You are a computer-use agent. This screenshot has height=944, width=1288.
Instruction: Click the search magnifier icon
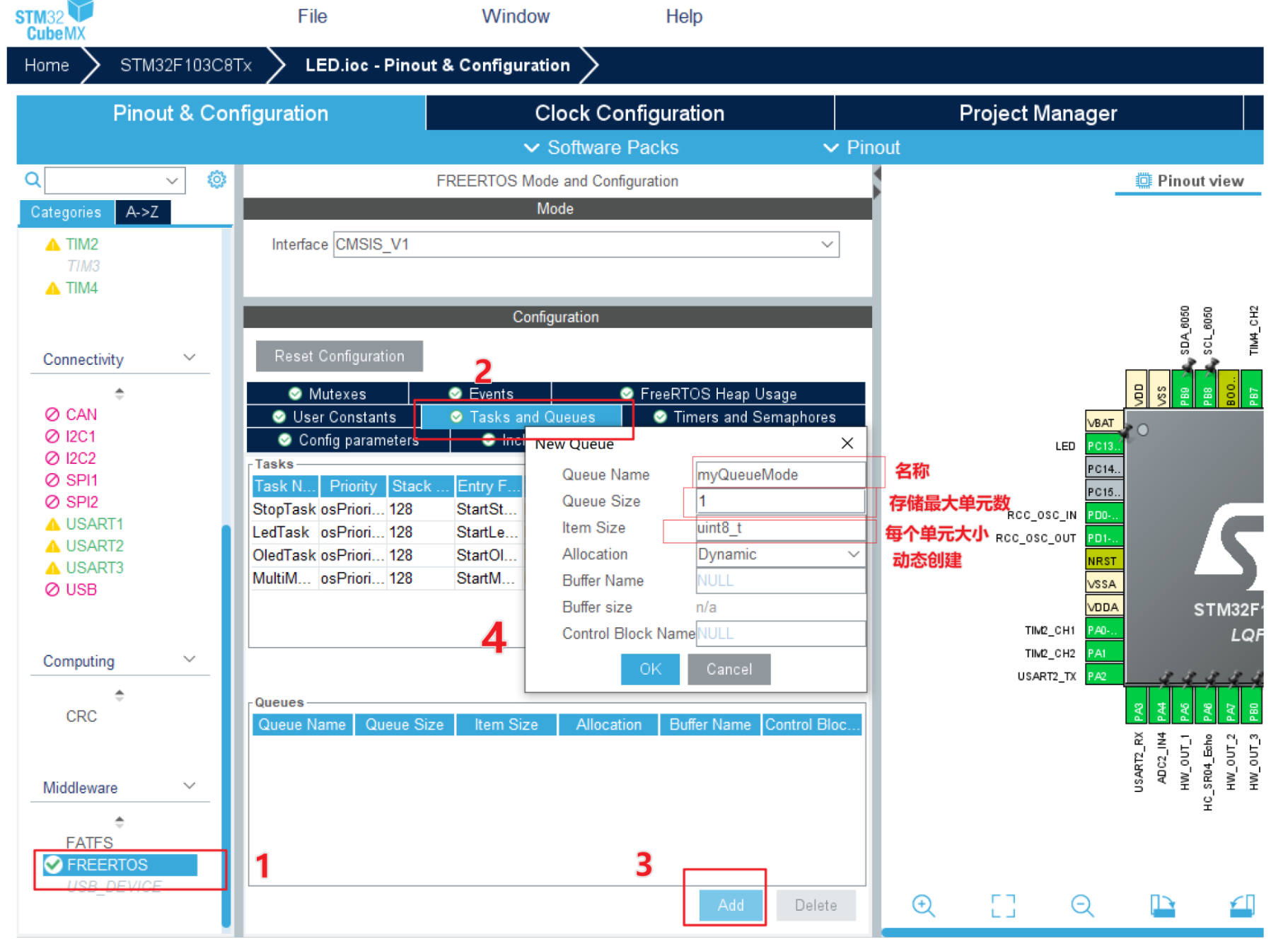(x=33, y=180)
